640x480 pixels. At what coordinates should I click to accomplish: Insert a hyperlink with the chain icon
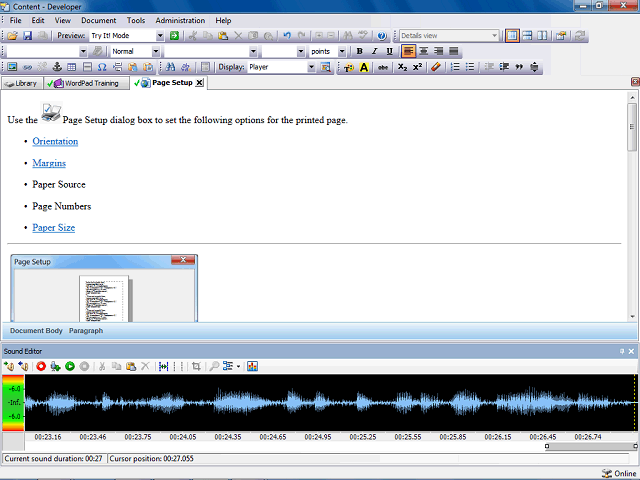(x=27, y=67)
